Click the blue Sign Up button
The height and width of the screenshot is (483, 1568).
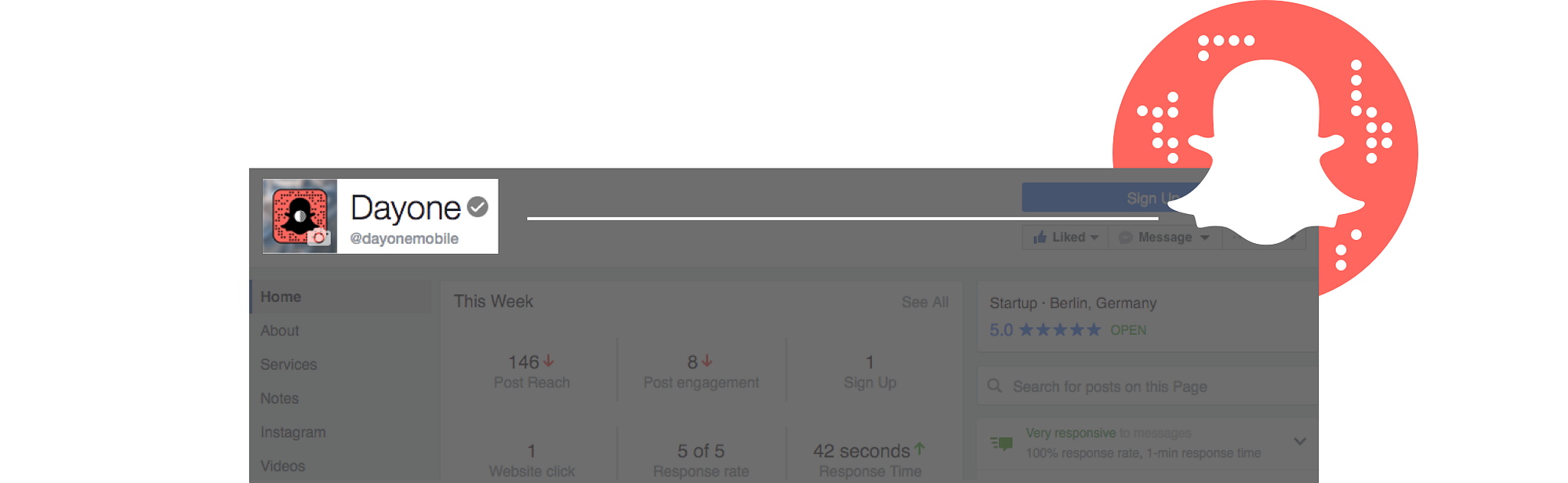pyautogui.click(x=1115, y=198)
